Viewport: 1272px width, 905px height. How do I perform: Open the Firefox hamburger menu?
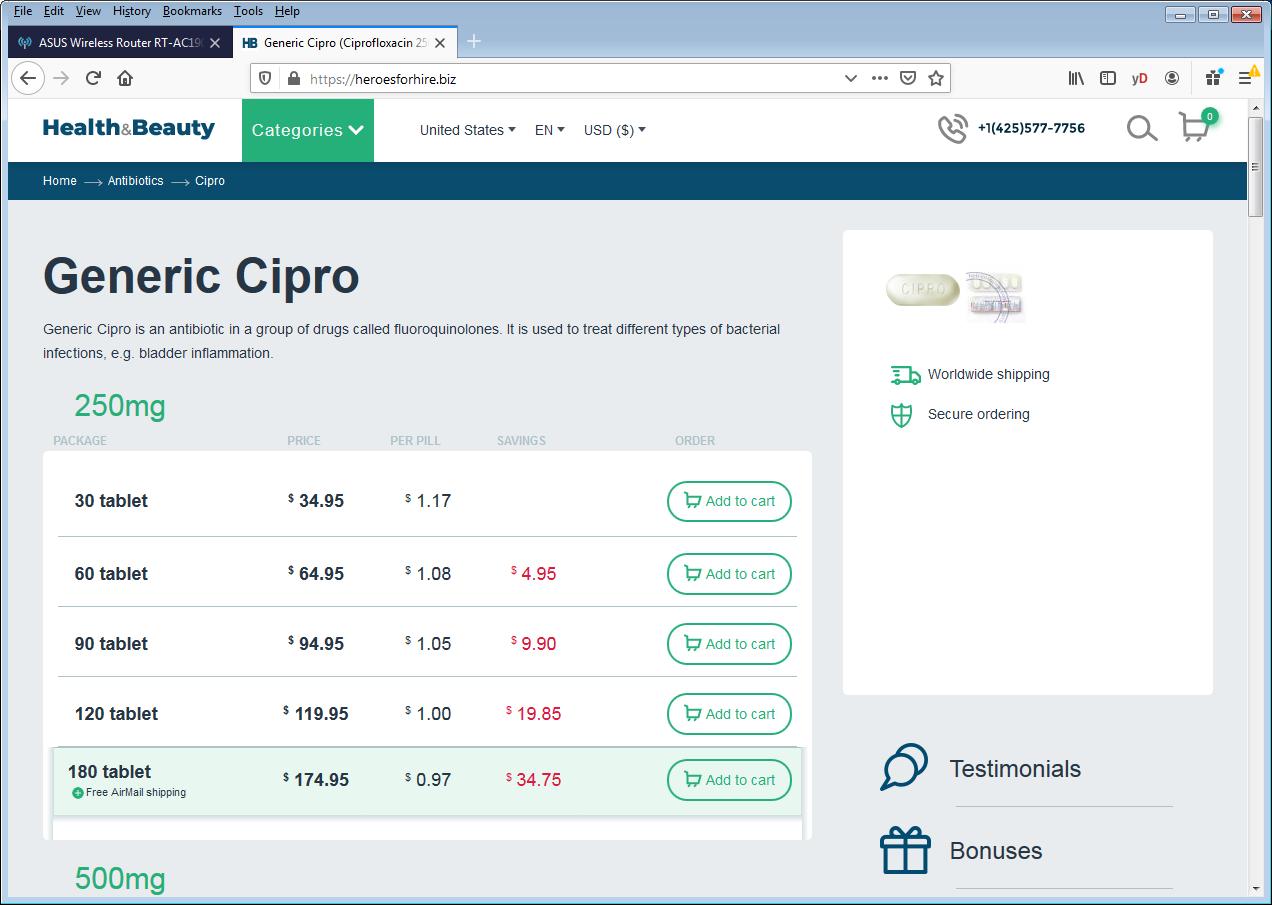1246,78
